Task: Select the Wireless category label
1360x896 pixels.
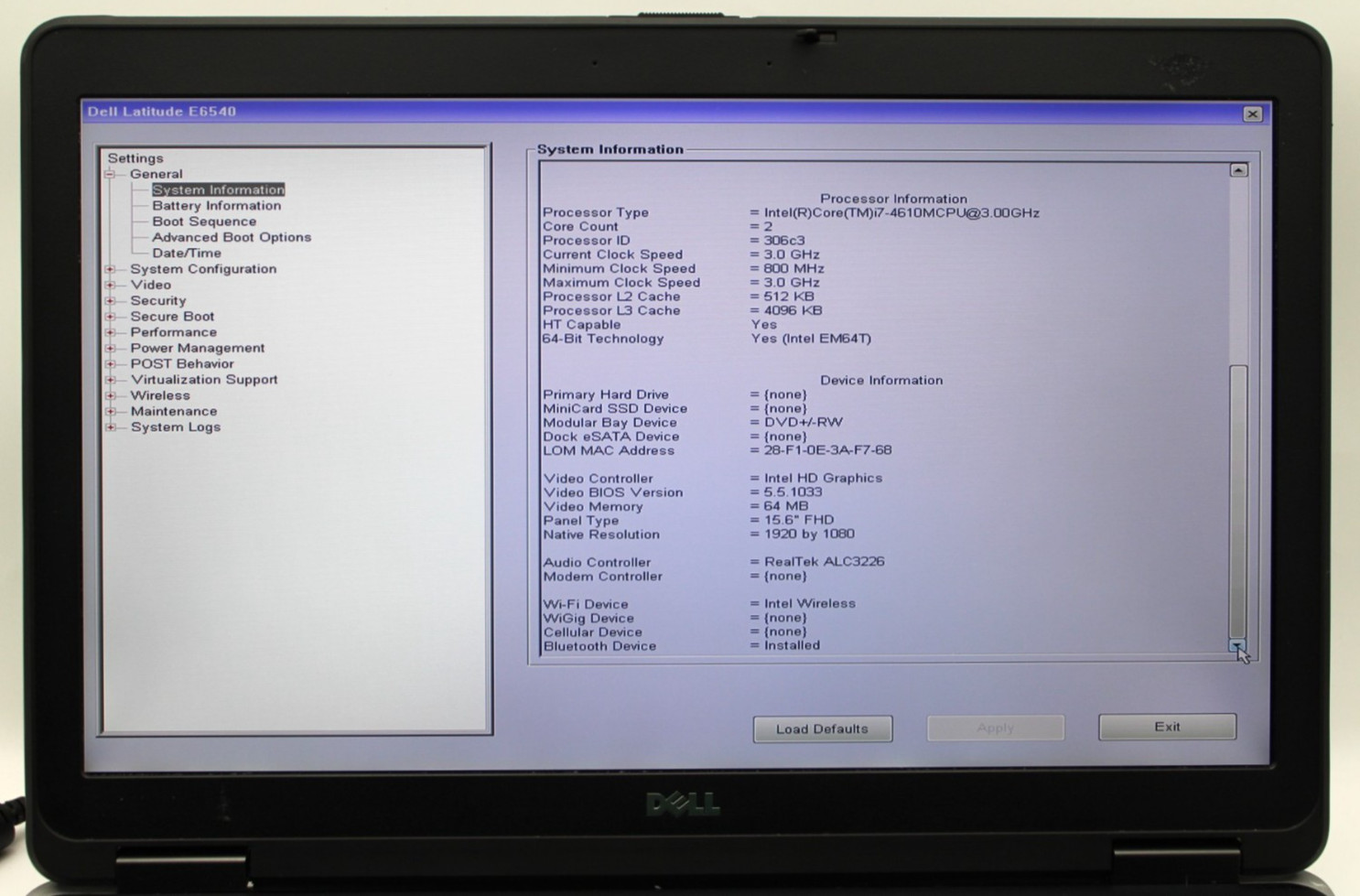Action: click(x=160, y=395)
